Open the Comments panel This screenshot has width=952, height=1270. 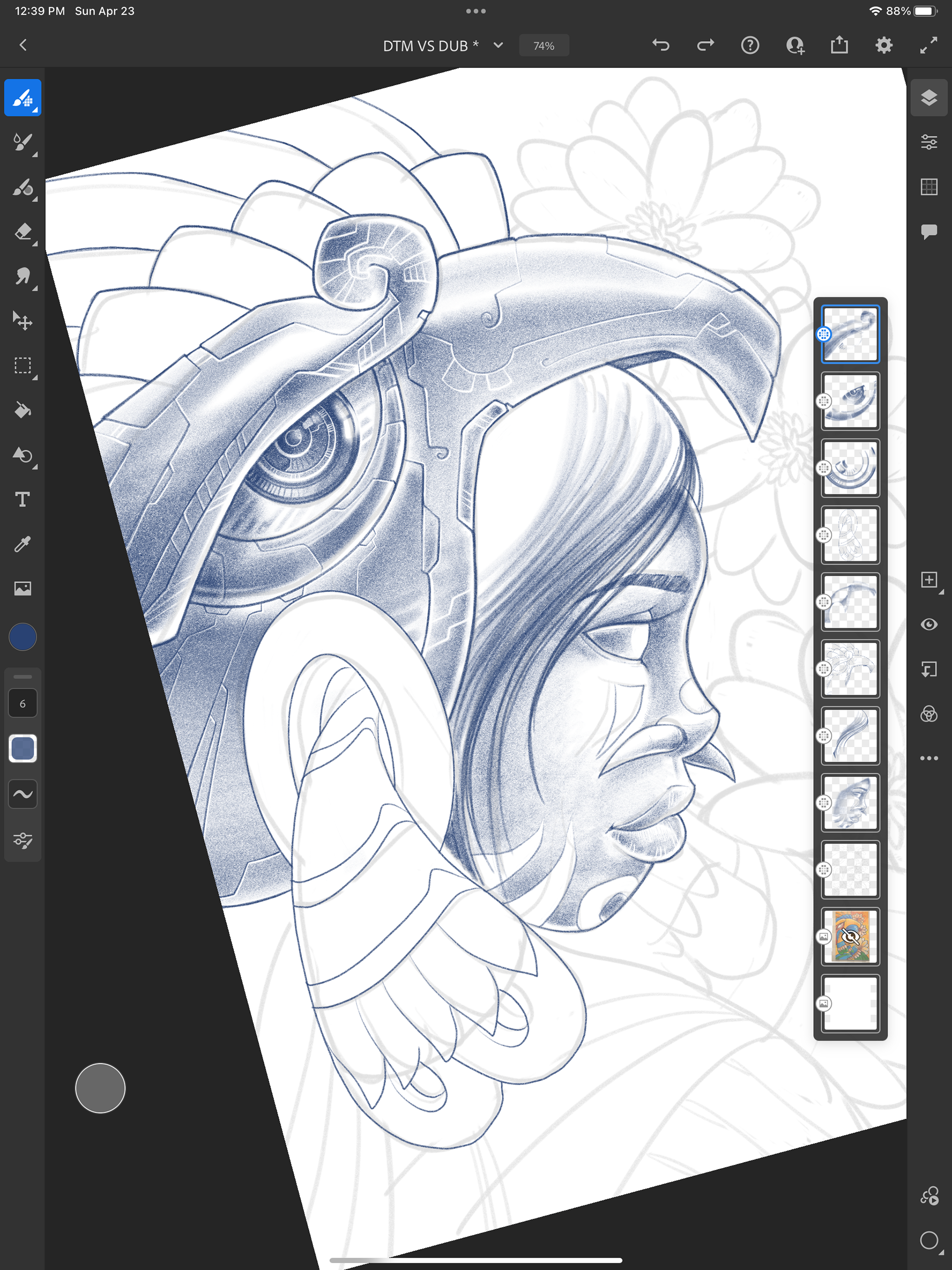pos(929,232)
